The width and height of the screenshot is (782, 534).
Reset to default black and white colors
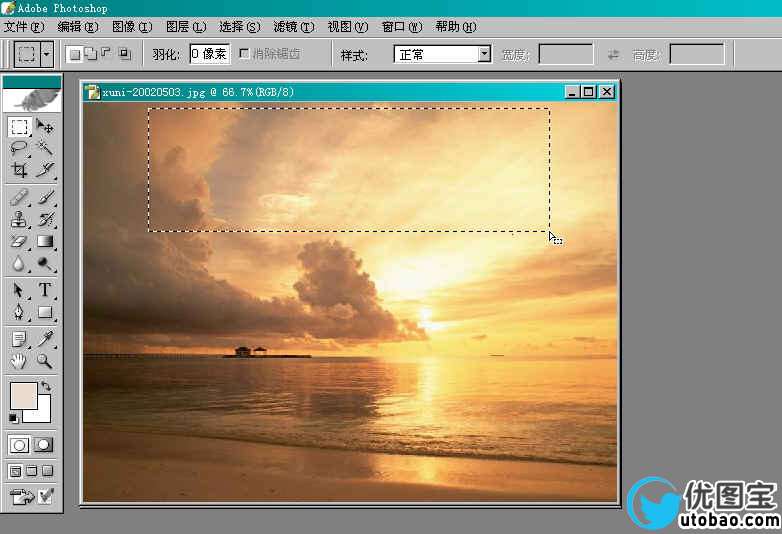[13, 418]
